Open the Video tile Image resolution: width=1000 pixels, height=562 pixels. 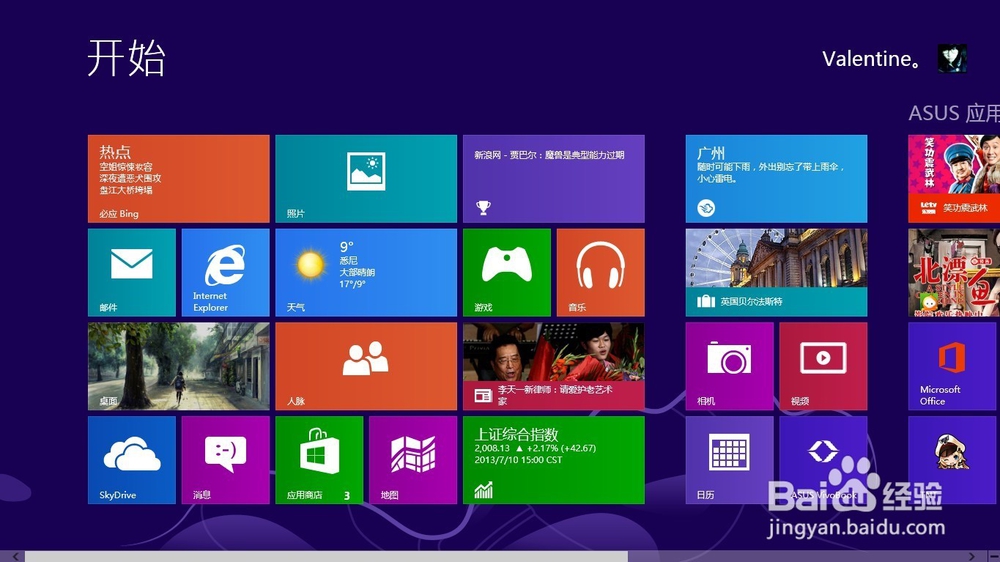(x=823, y=366)
